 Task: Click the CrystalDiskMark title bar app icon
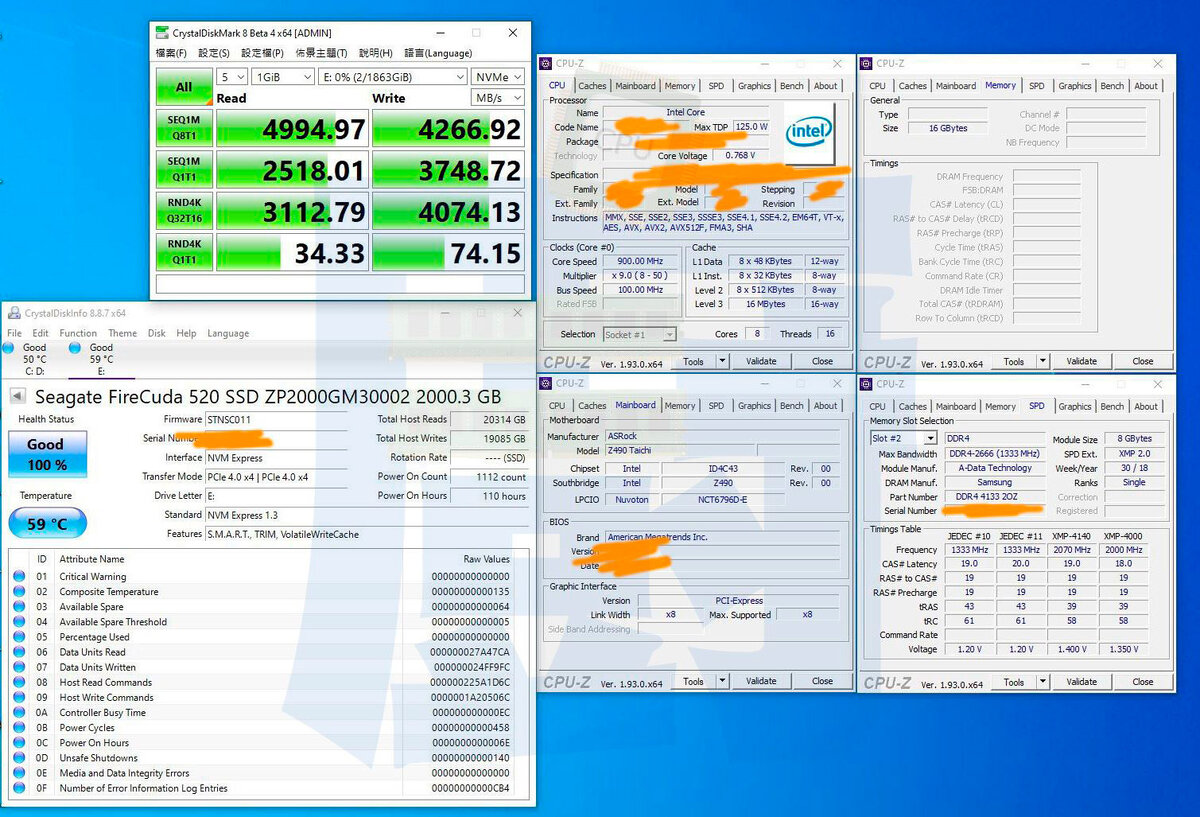click(162, 33)
